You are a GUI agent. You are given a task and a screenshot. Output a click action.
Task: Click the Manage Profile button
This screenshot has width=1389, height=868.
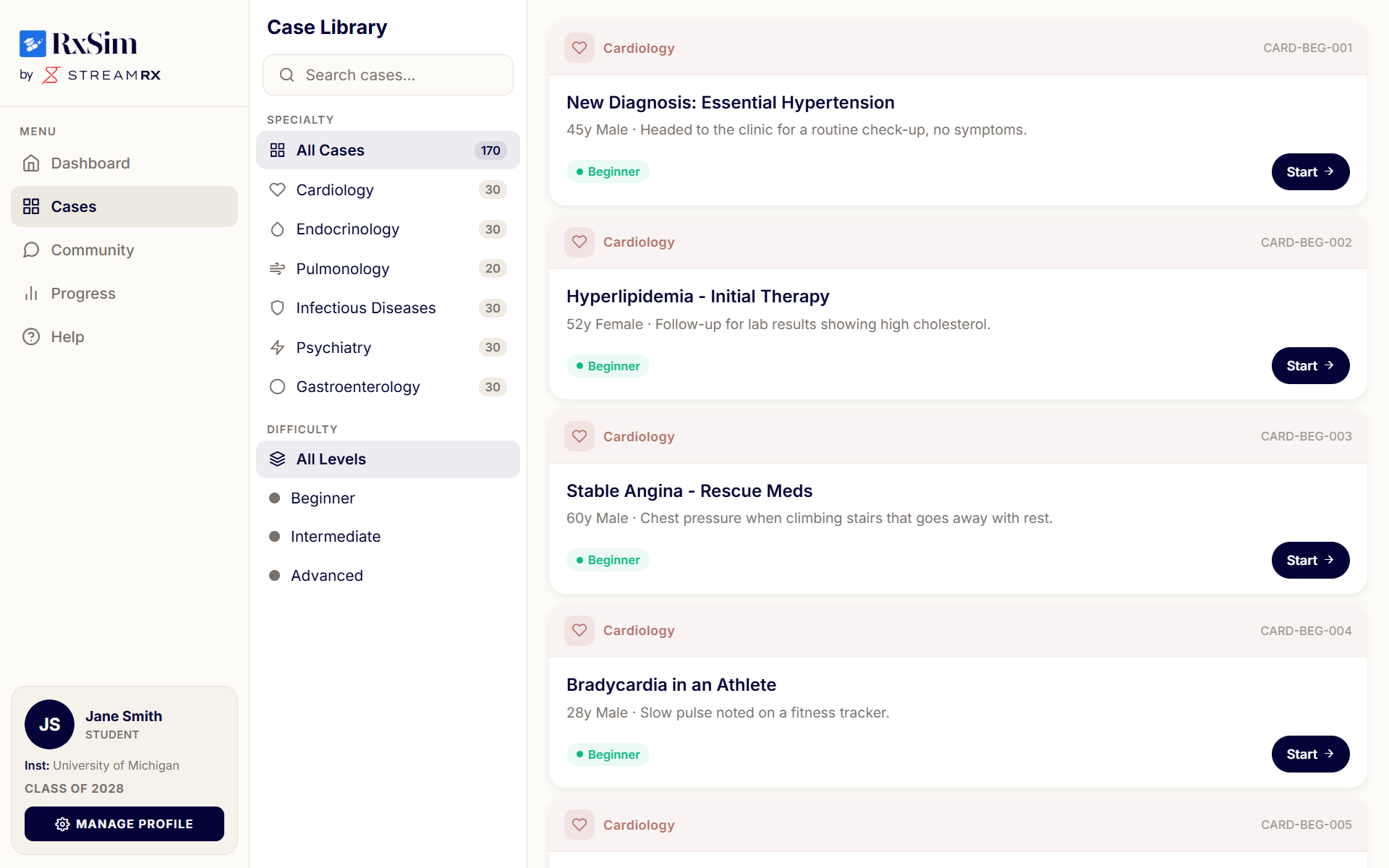point(124,824)
